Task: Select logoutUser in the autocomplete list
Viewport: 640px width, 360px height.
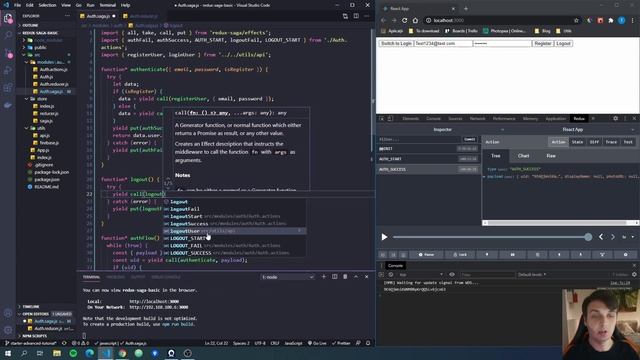Action: (235, 231)
